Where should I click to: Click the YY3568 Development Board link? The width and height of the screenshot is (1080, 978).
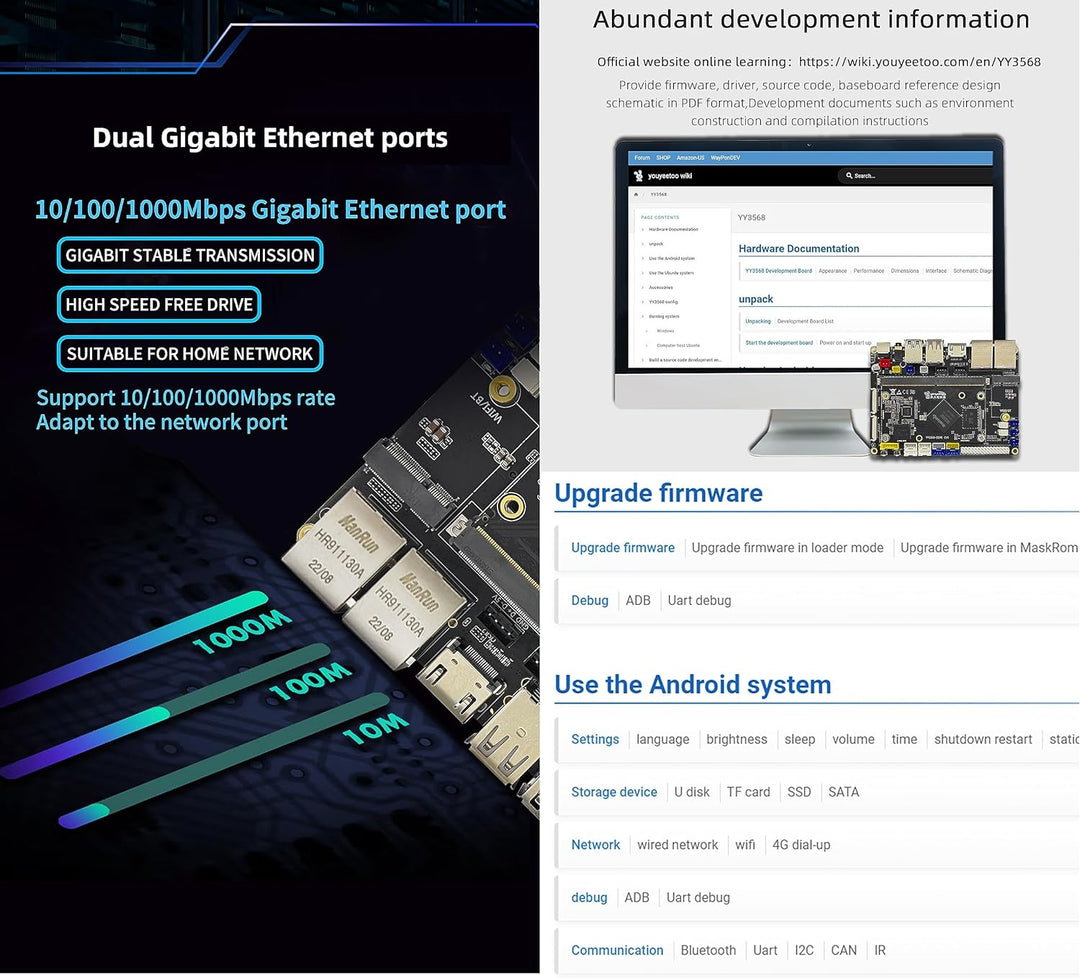pos(778,270)
